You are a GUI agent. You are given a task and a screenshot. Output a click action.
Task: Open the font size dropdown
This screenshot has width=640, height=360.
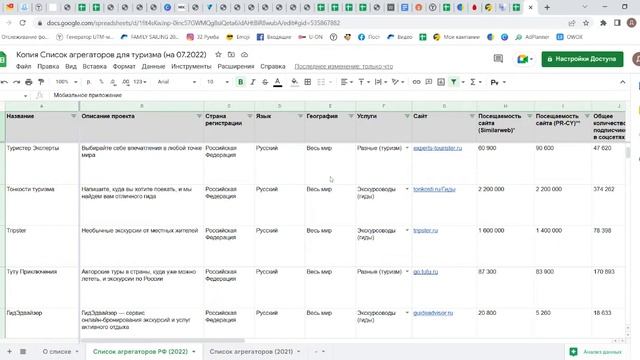point(218,82)
